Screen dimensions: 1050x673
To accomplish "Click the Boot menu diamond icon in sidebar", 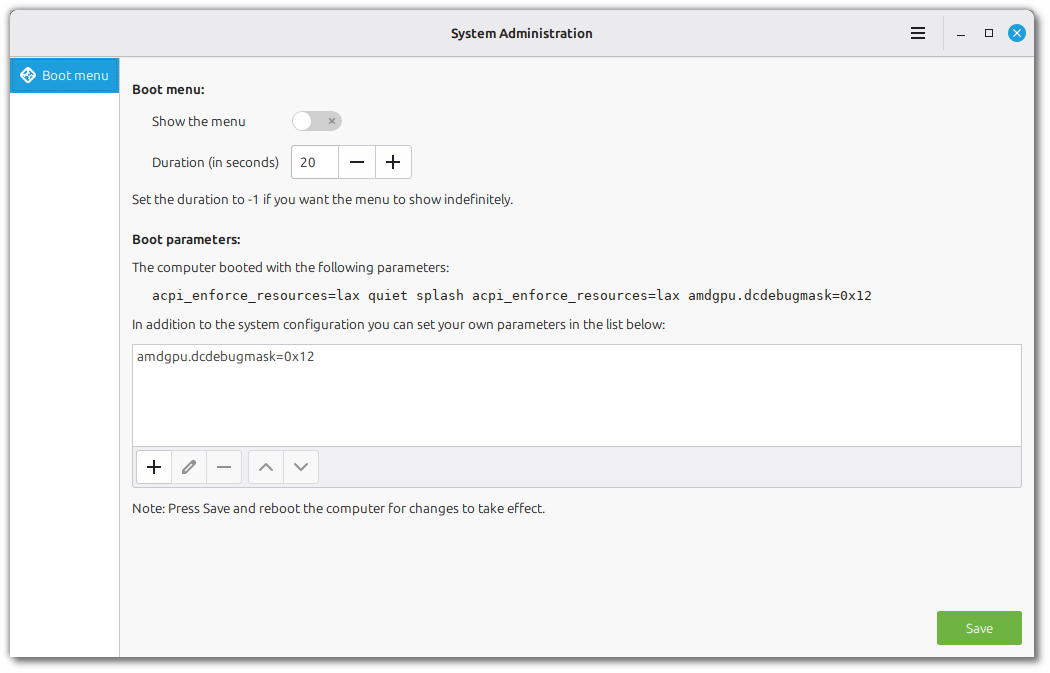I will [29, 74].
